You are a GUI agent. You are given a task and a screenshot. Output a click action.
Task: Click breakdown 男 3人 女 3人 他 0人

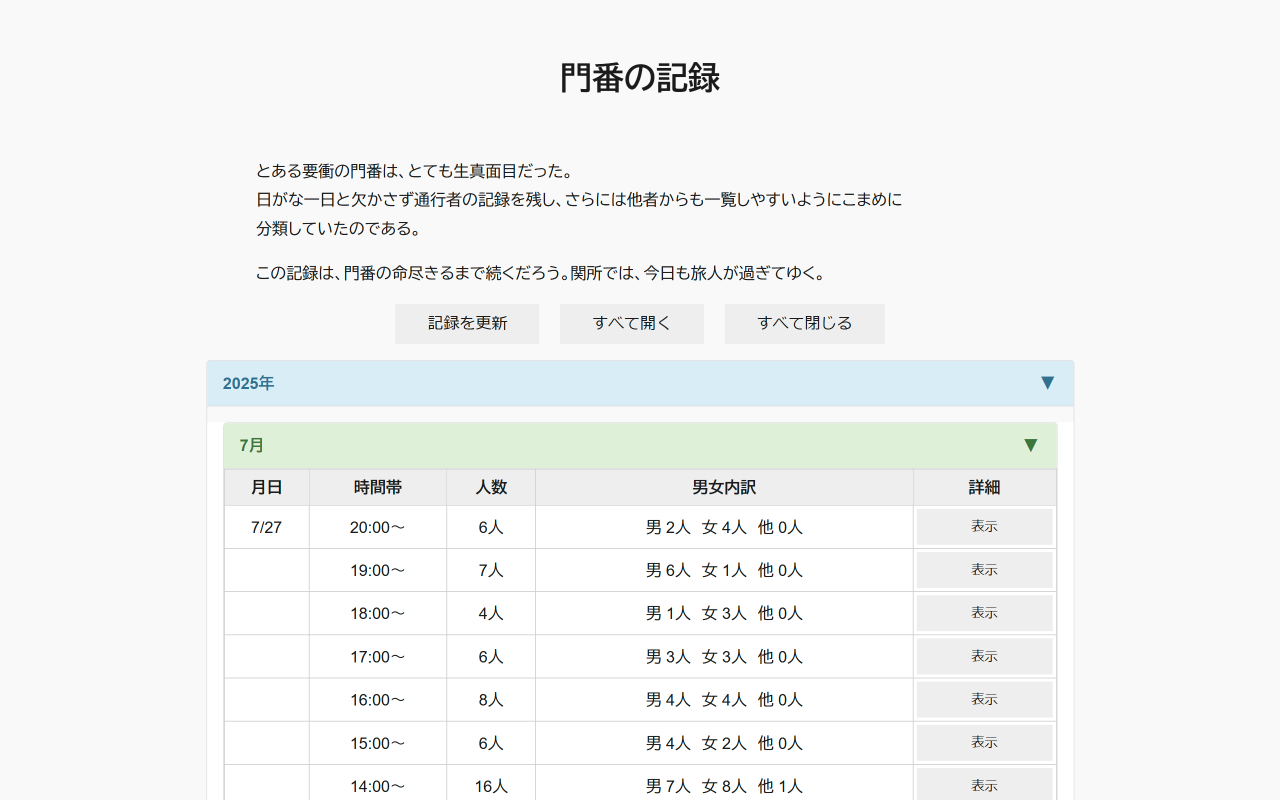click(x=724, y=657)
